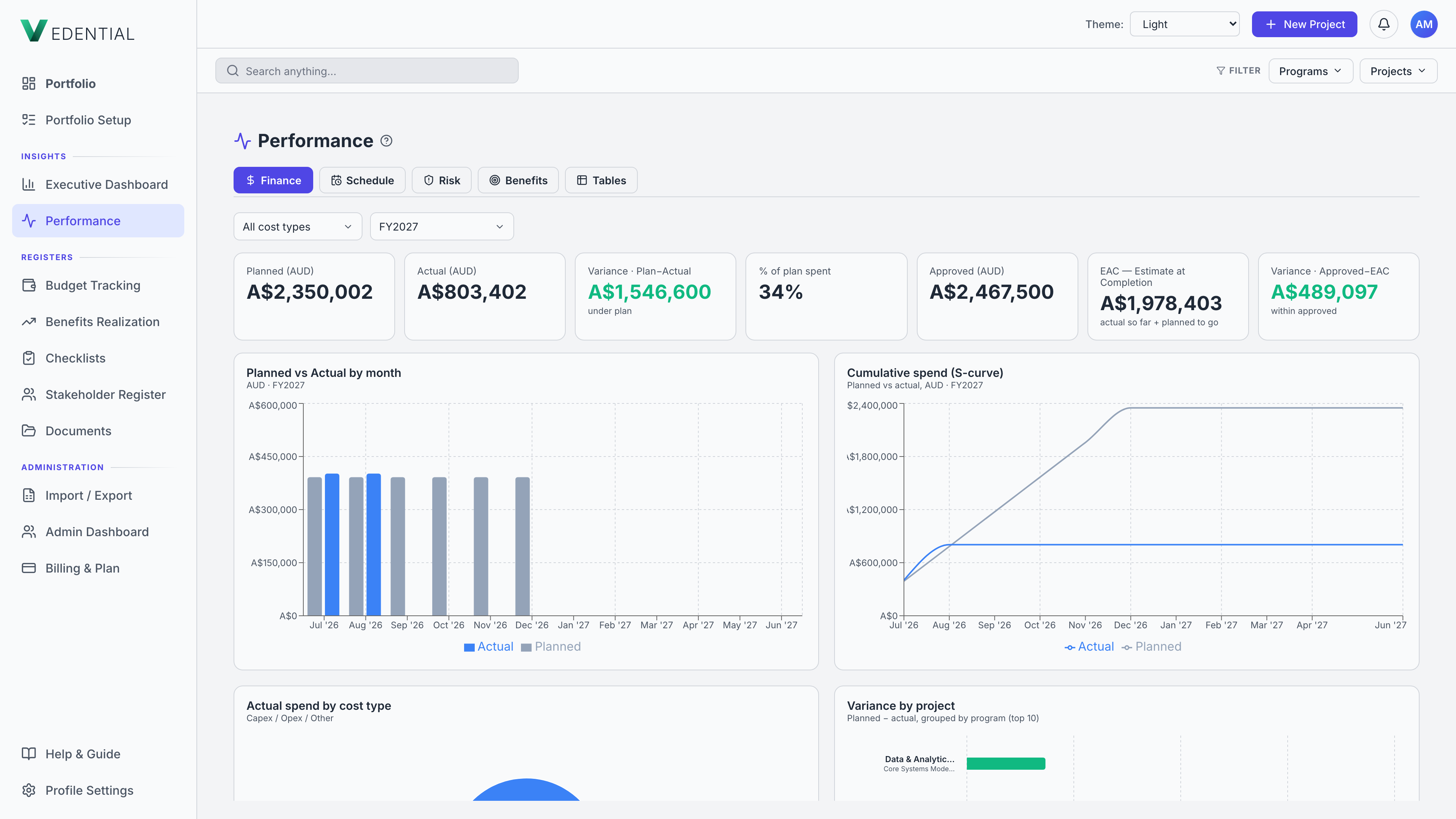Click the Portfolio grid icon
Image resolution: width=1456 pixels, height=819 pixels.
(29, 84)
